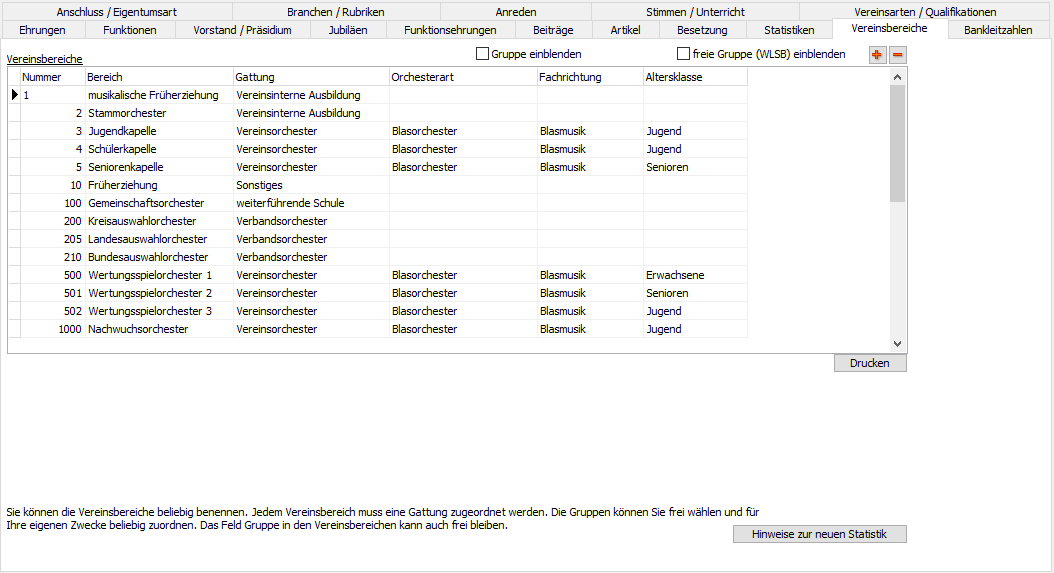Select the Gattung cell of Früherziehung row
The width and height of the screenshot is (1054, 573).
(310, 185)
